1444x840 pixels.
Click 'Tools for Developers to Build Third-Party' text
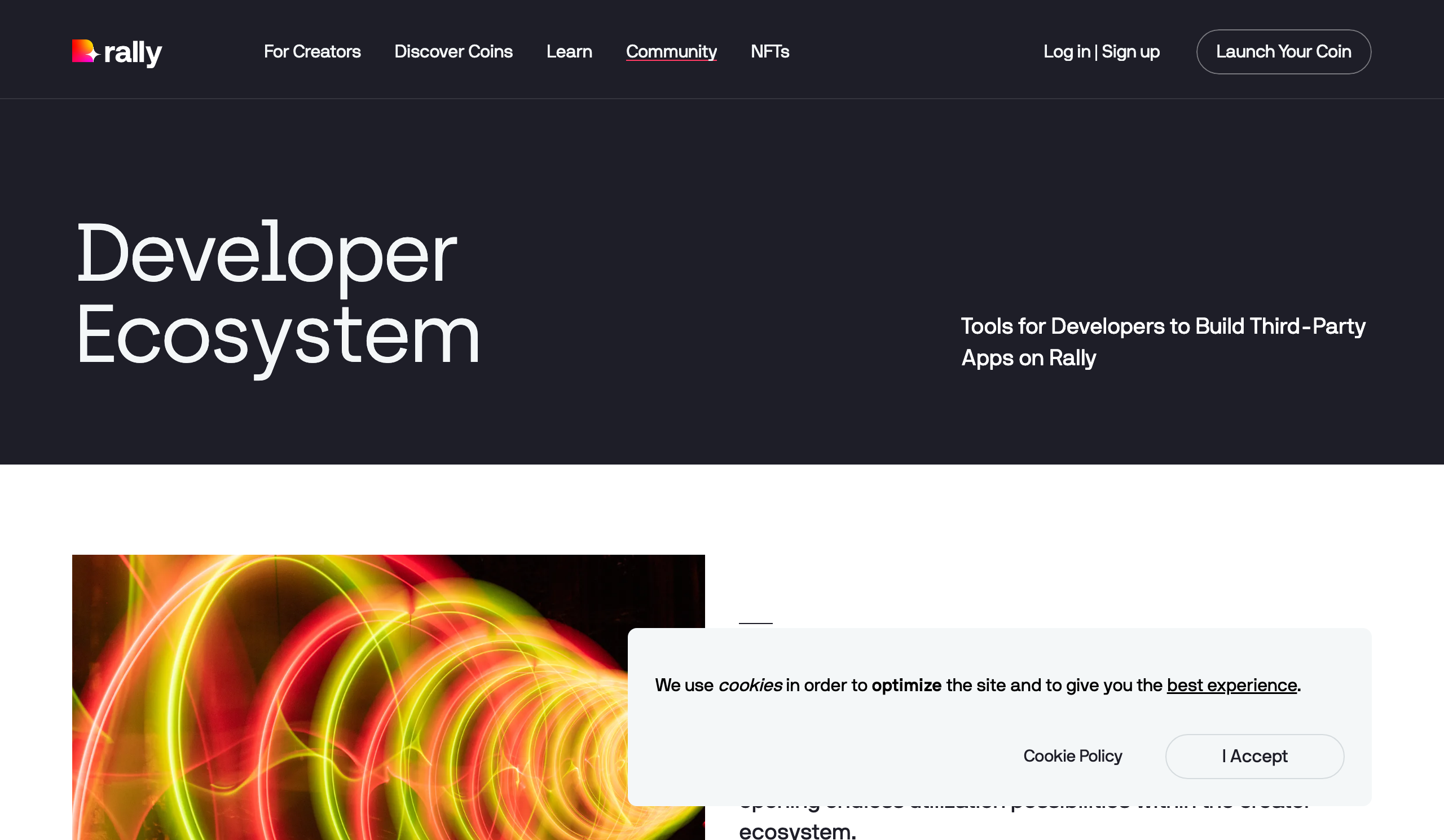coord(1163,326)
